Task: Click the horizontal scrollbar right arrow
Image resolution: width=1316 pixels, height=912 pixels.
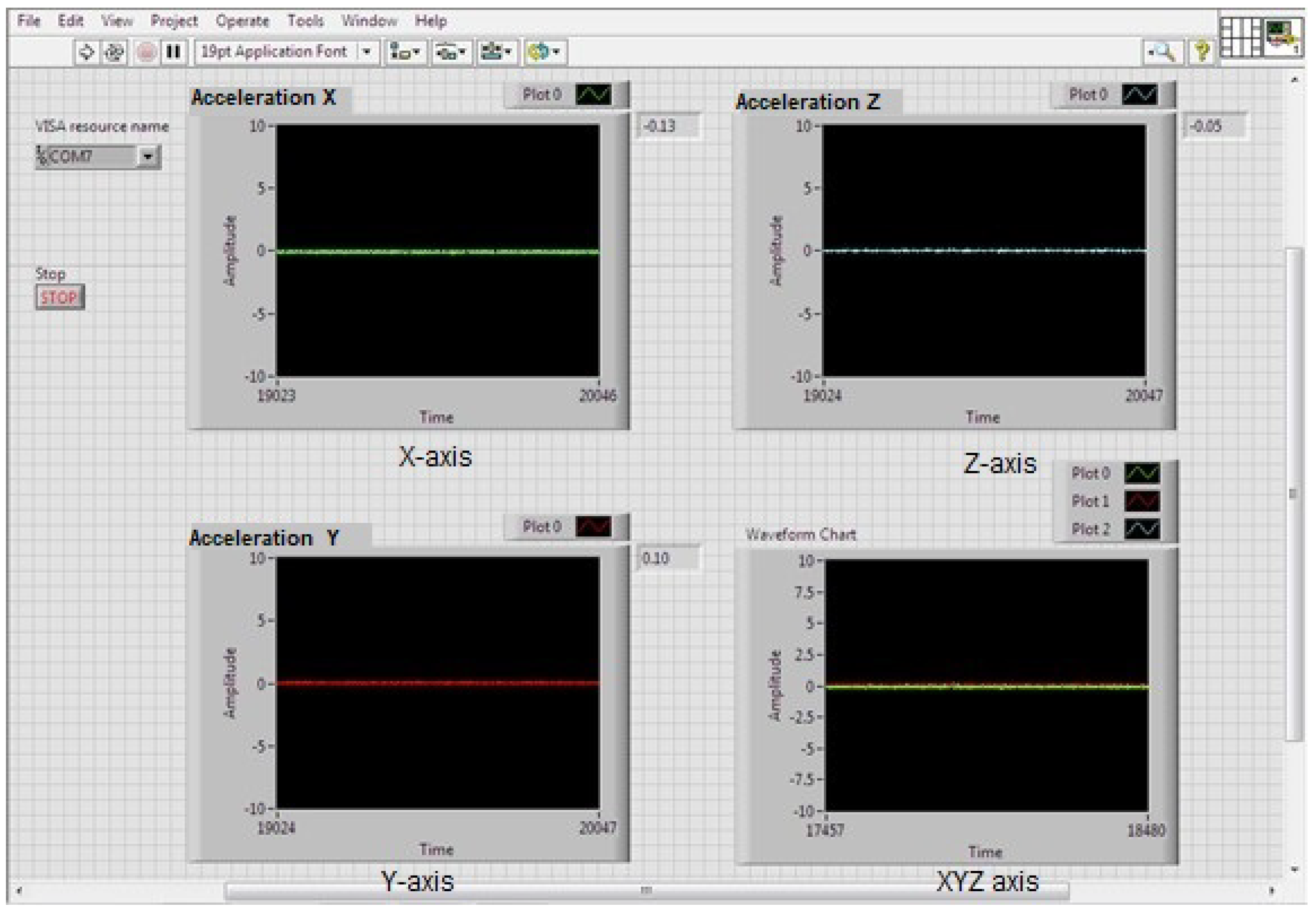Action: [1272, 890]
